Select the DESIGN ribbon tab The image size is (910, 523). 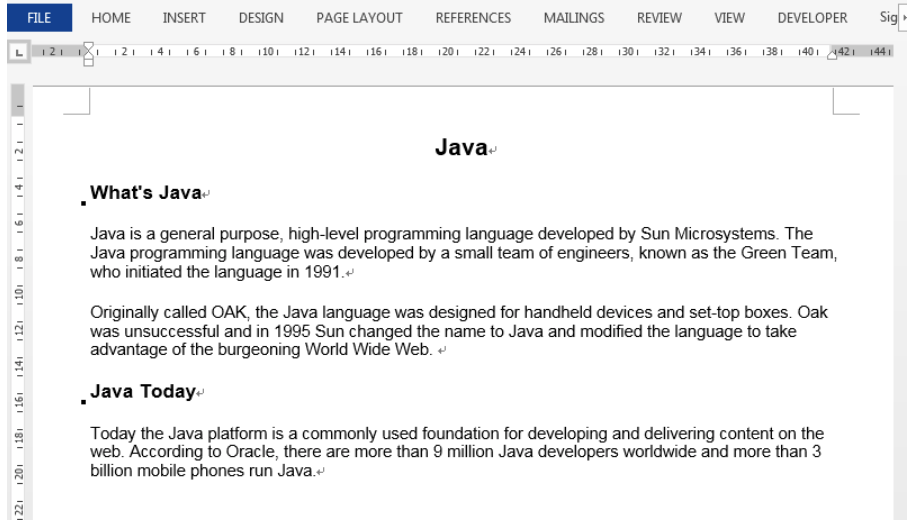261,18
